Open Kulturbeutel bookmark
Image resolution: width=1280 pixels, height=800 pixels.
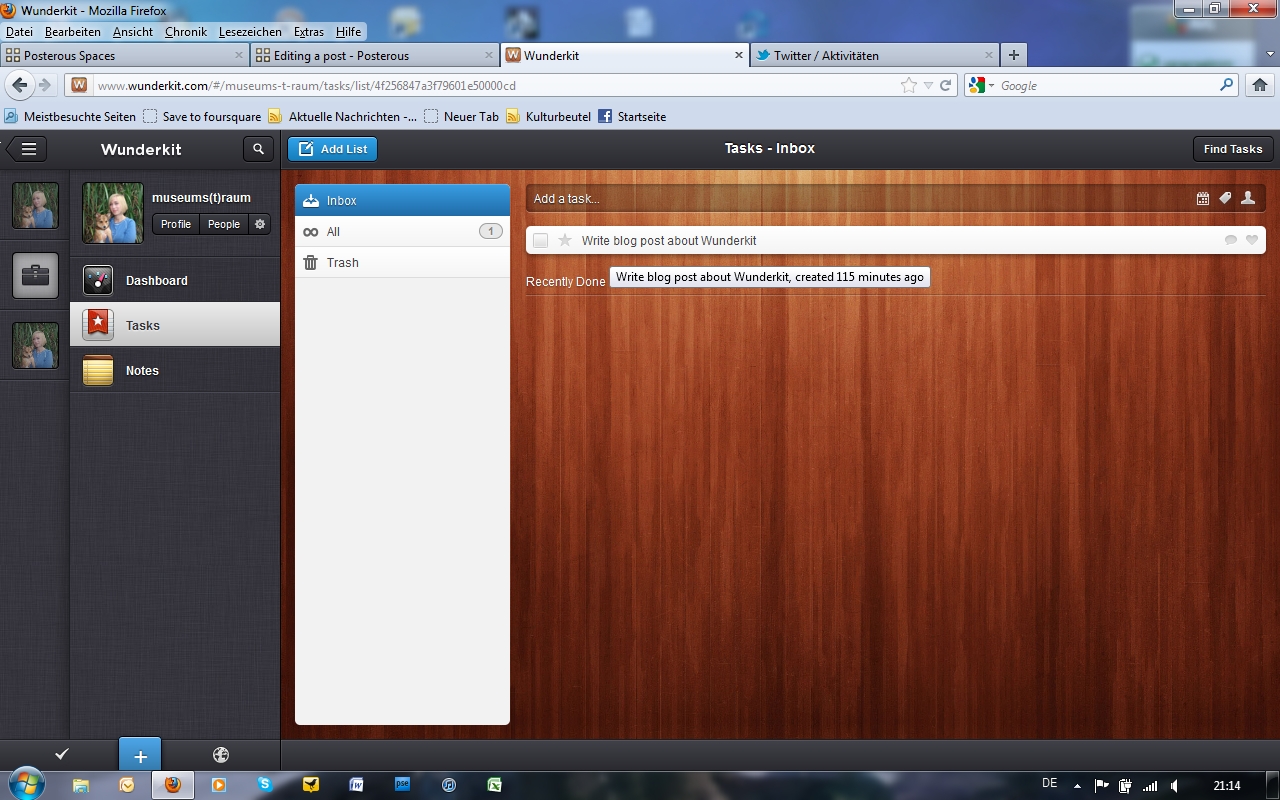(x=549, y=117)
